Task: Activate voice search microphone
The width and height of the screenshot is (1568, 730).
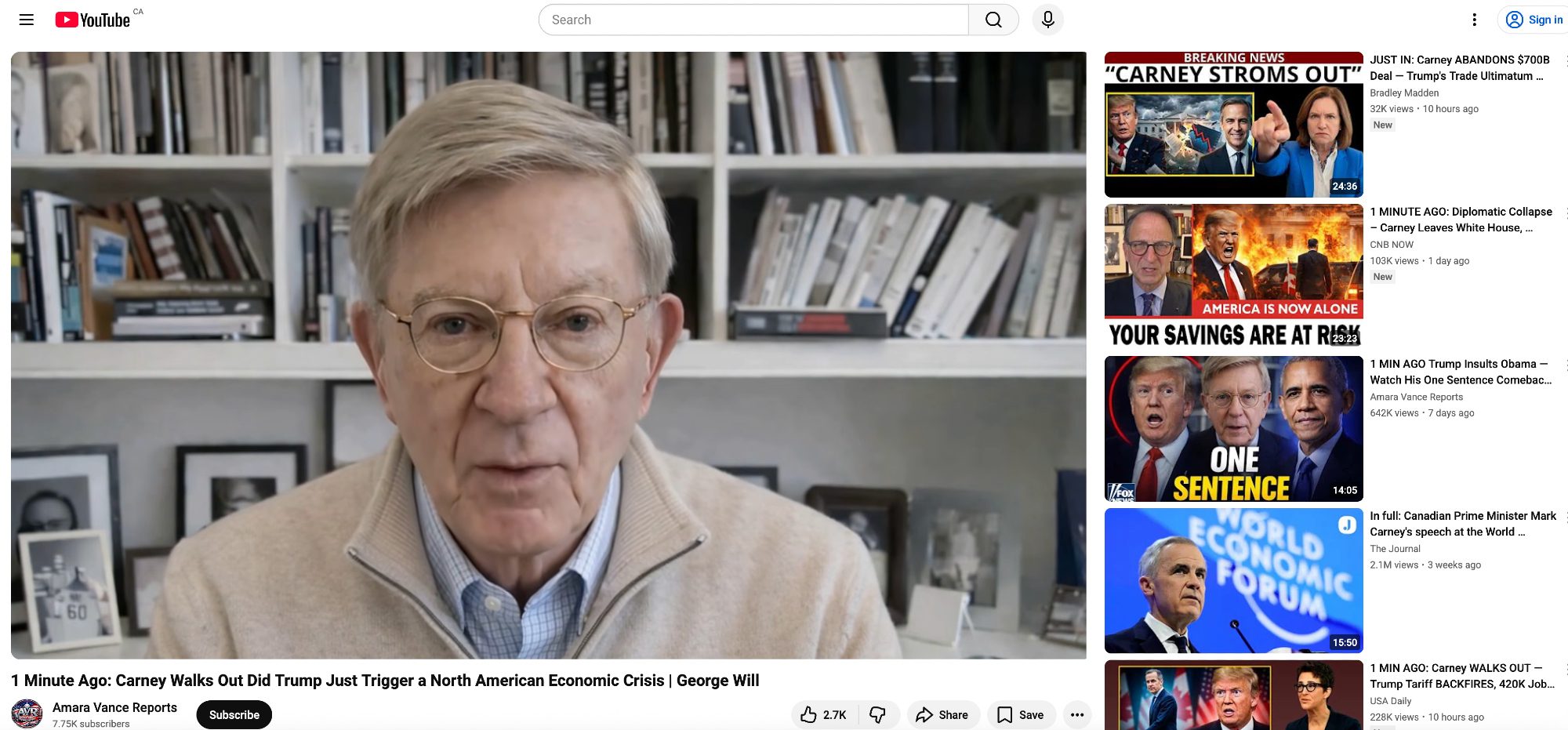Action: [x=1047, y=20]
